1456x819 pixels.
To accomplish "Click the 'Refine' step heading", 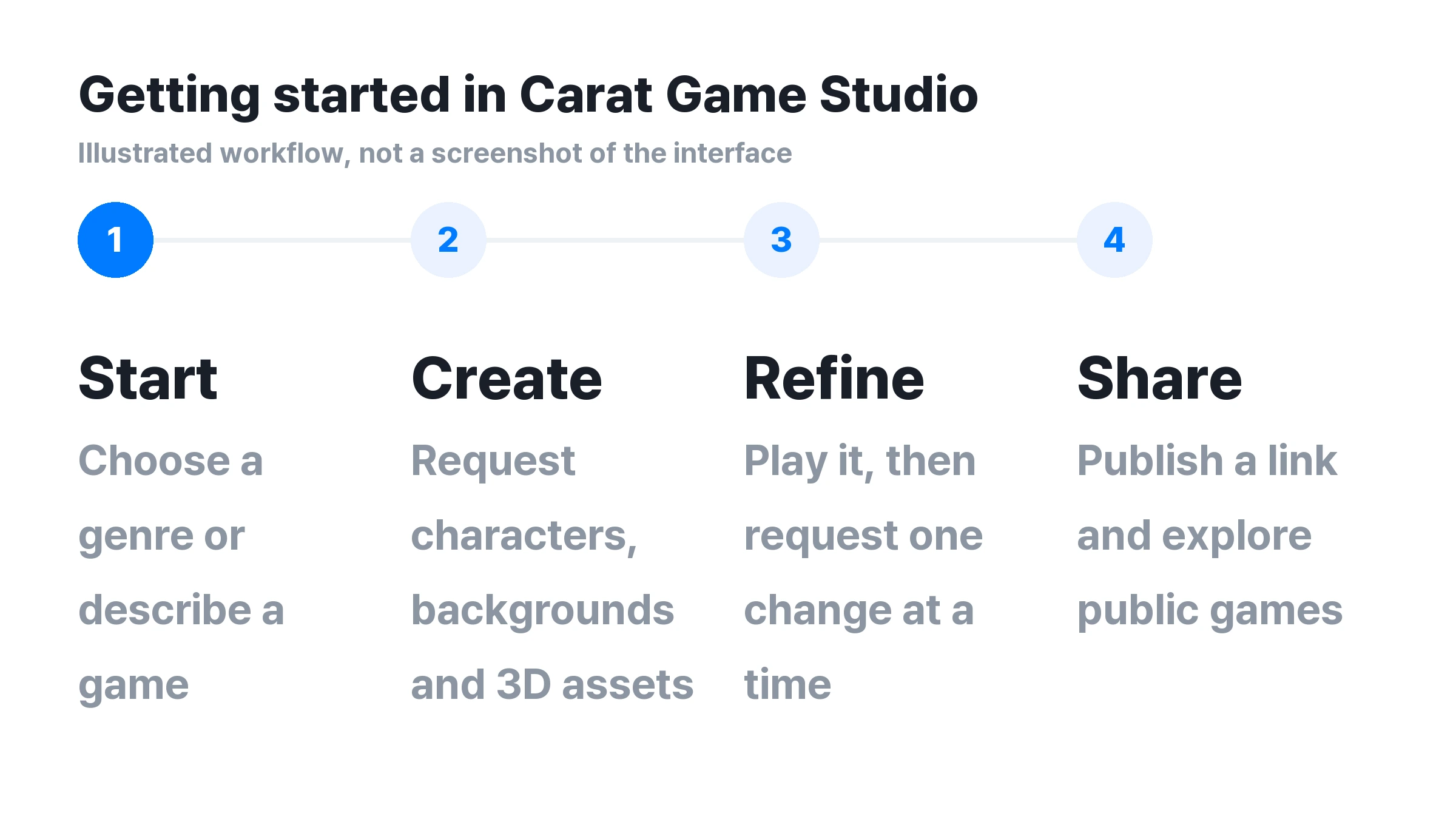I will coord(834,379).
